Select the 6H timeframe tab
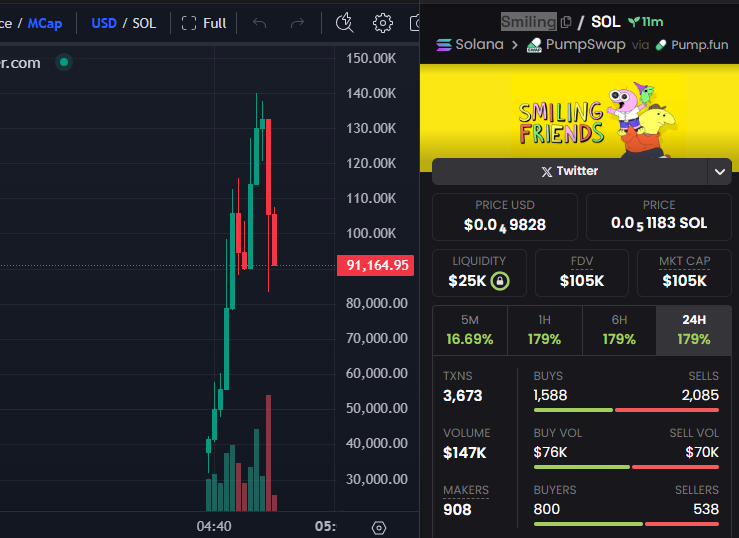This screenshot has width=739, height=538. (x=619, y=330)
